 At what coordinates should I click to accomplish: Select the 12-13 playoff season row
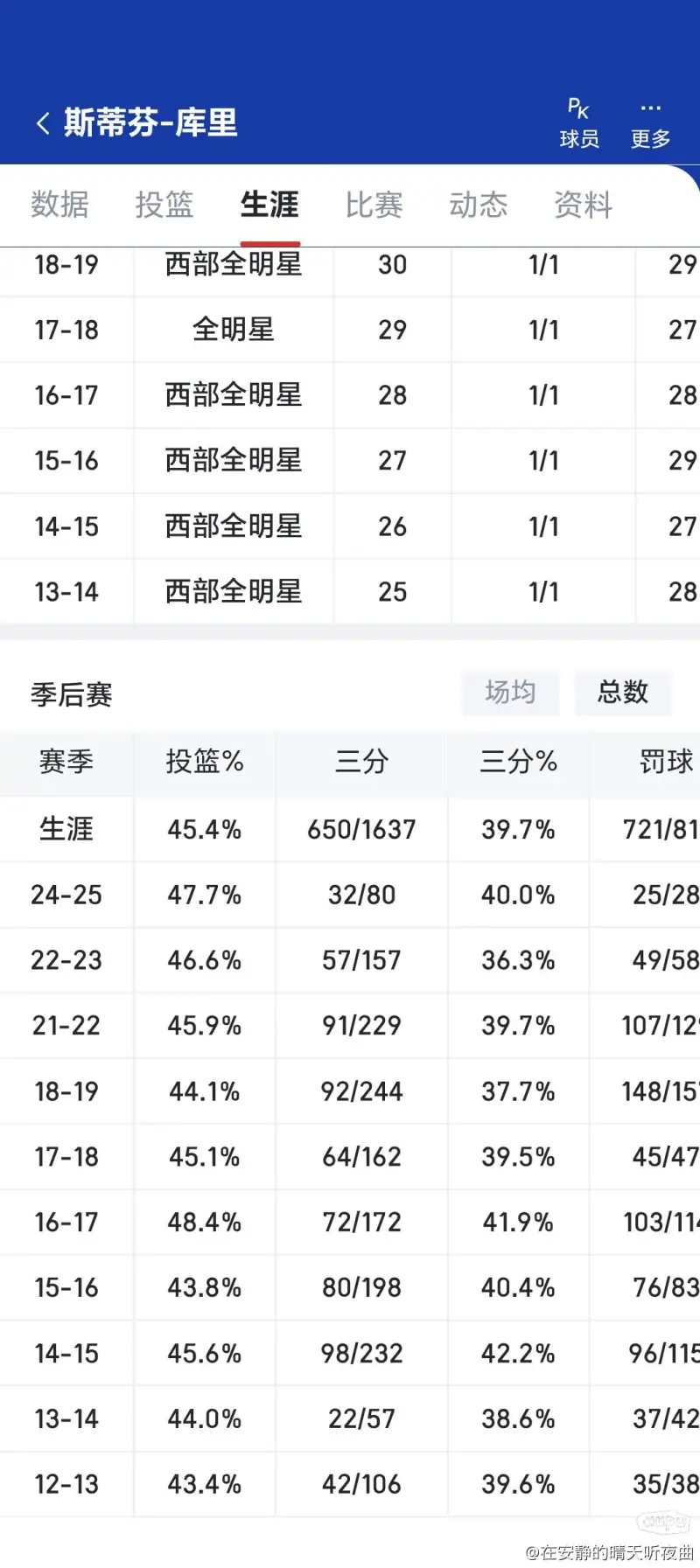[x=350, y=1484]
